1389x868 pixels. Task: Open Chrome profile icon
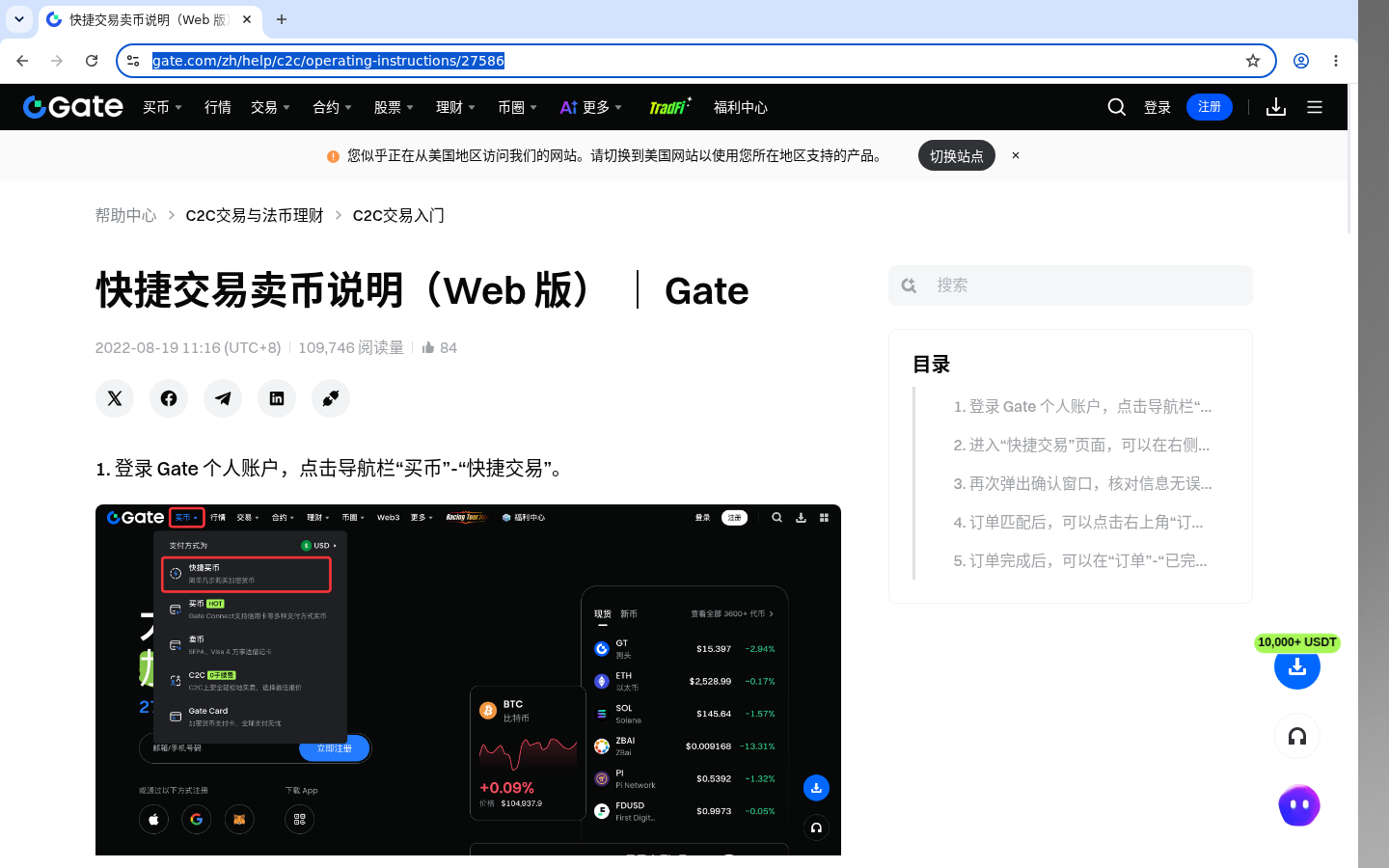1301,61
